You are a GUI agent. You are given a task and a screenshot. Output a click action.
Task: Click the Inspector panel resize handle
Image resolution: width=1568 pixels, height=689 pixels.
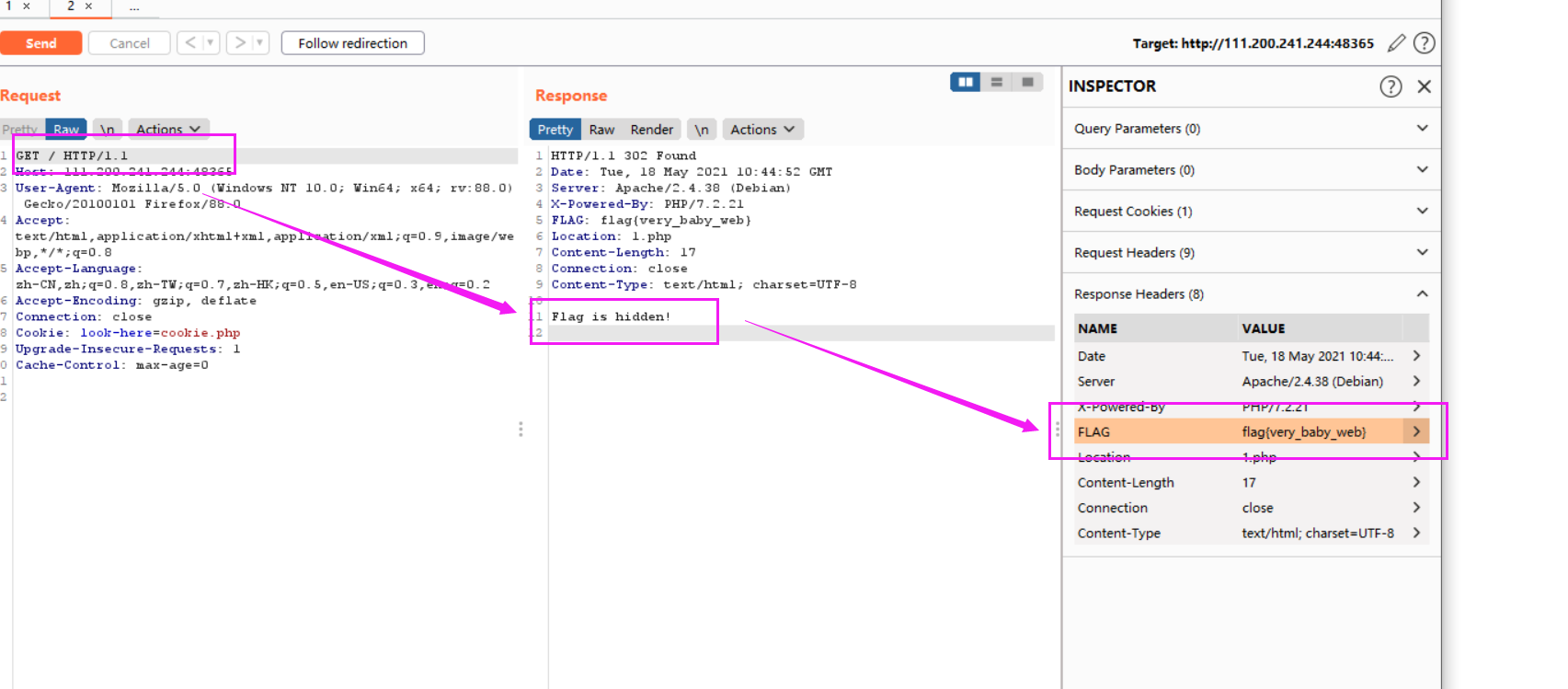click(1058, 429)
